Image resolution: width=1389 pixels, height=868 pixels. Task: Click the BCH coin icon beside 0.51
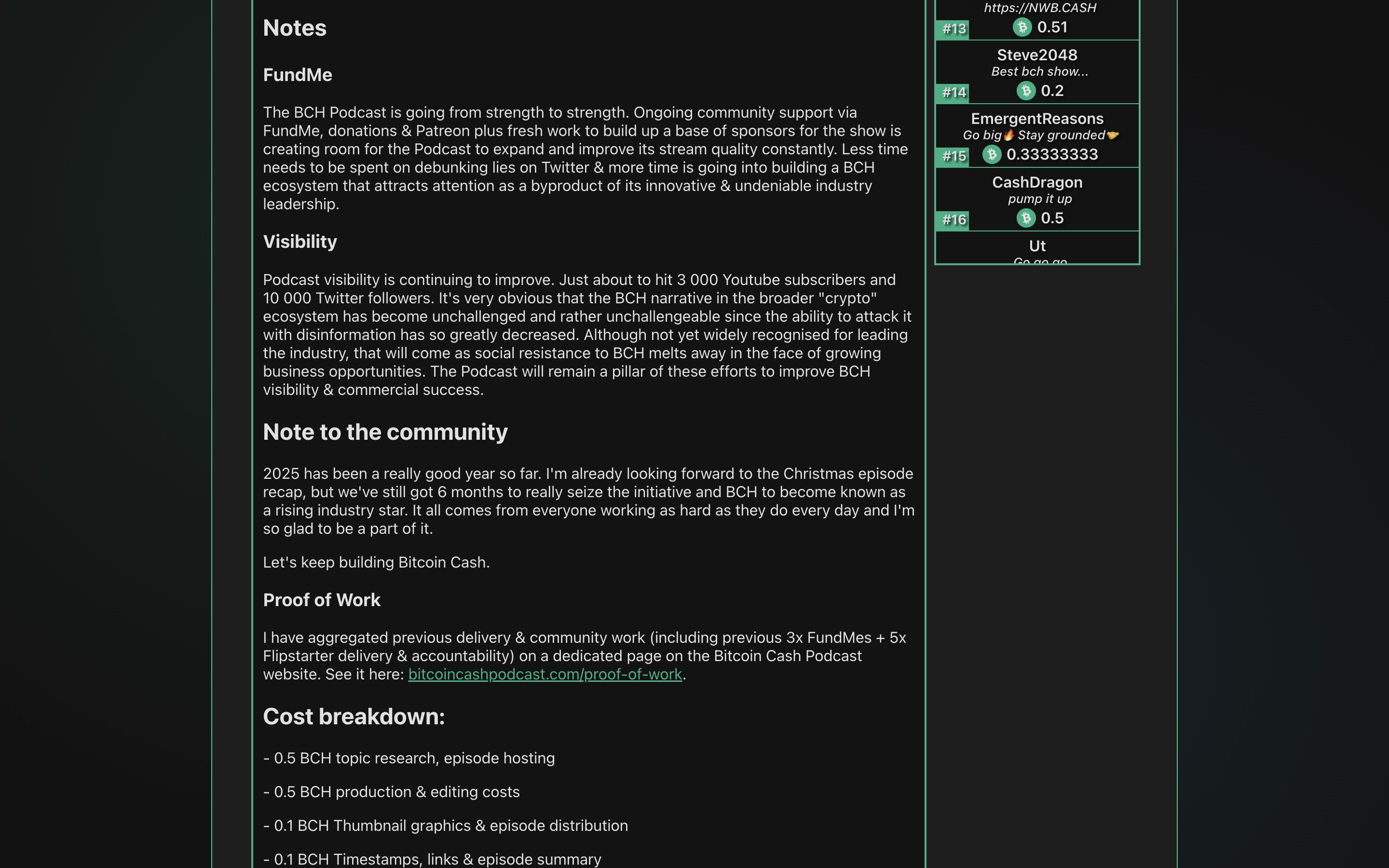coord(1023,27)
